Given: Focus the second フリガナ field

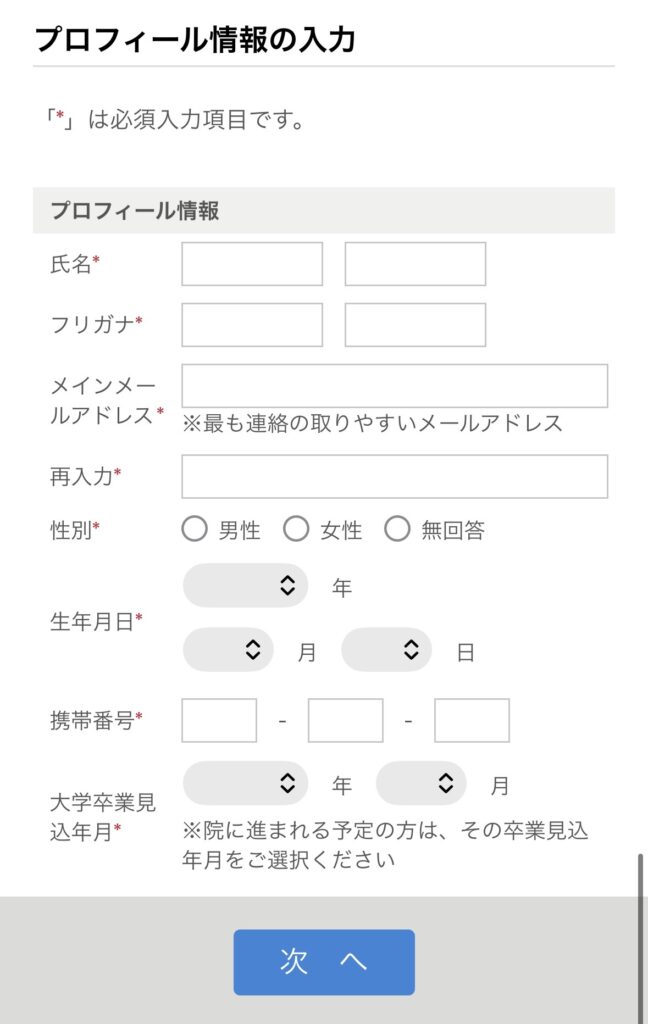Looking at the screenshot, I should [415, 325].
